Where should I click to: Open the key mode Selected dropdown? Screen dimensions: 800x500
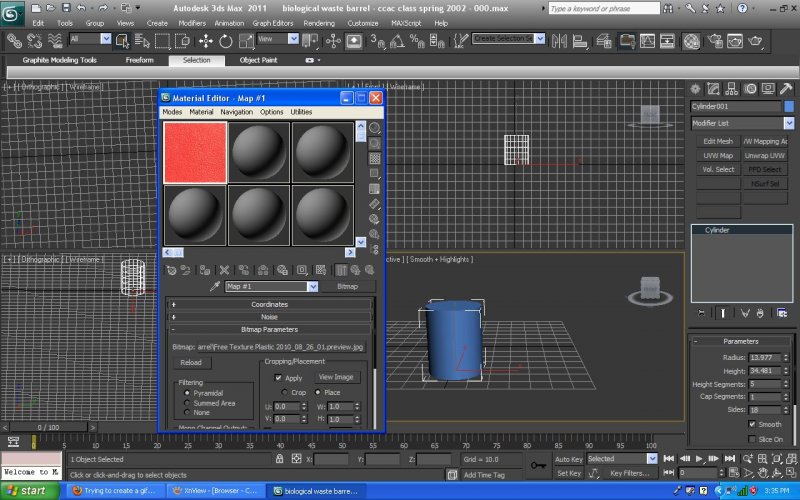point(652,459)
